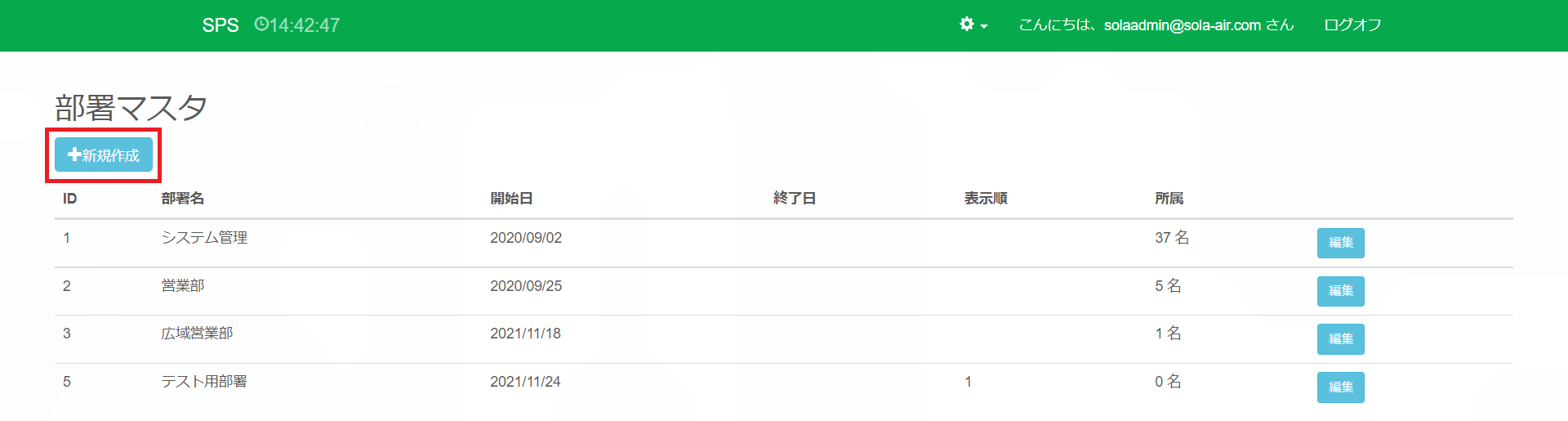The height and width of the screenshot is (421, 1568).
Task: Go to the SPS home link
Action: point(220,25)
